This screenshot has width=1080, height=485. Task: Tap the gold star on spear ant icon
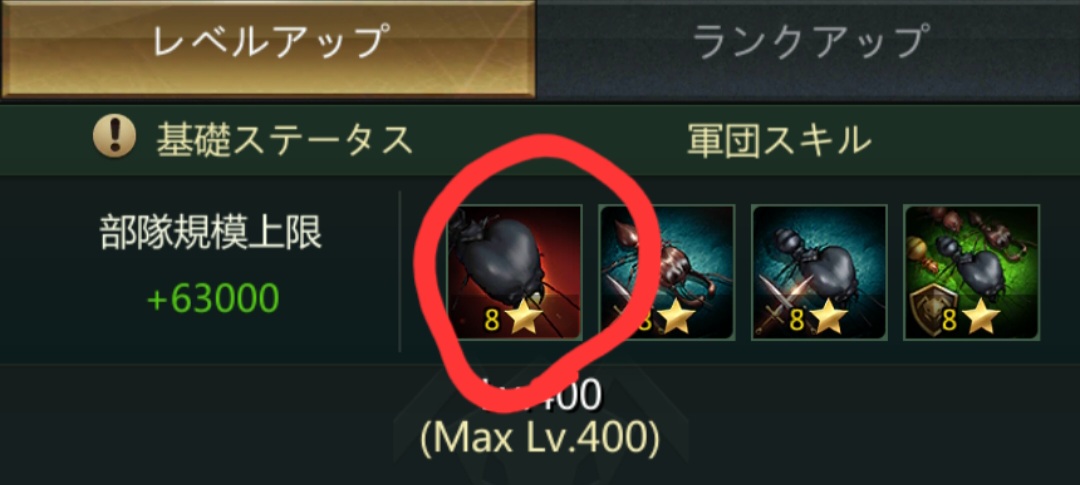[x=676, y=319]
